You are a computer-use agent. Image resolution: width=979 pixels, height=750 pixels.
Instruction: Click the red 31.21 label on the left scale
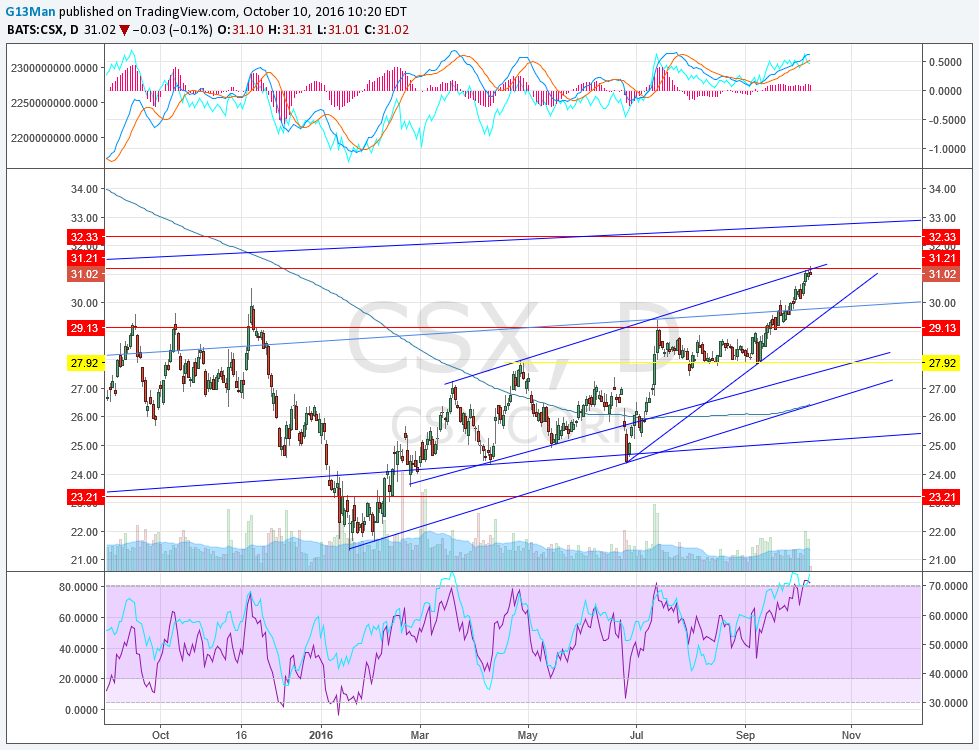tap(85, 258)
